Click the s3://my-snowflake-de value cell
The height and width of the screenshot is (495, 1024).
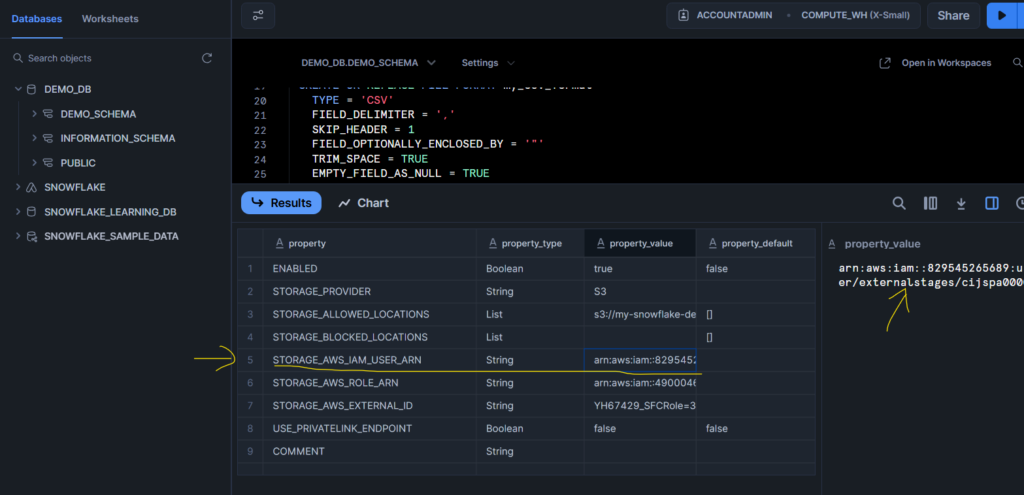click(640, 314)
